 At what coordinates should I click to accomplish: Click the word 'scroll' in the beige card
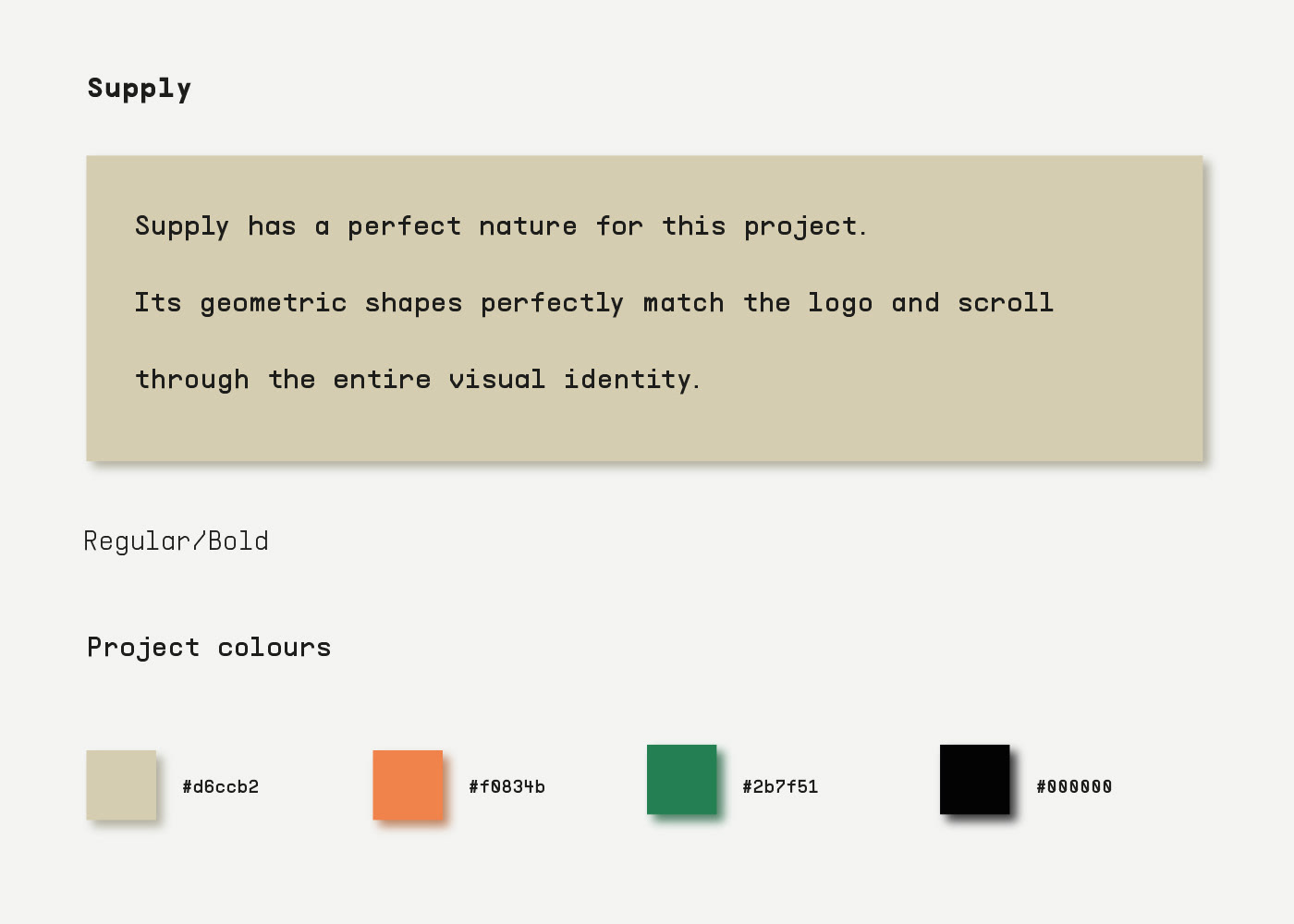pos(1006,303)
